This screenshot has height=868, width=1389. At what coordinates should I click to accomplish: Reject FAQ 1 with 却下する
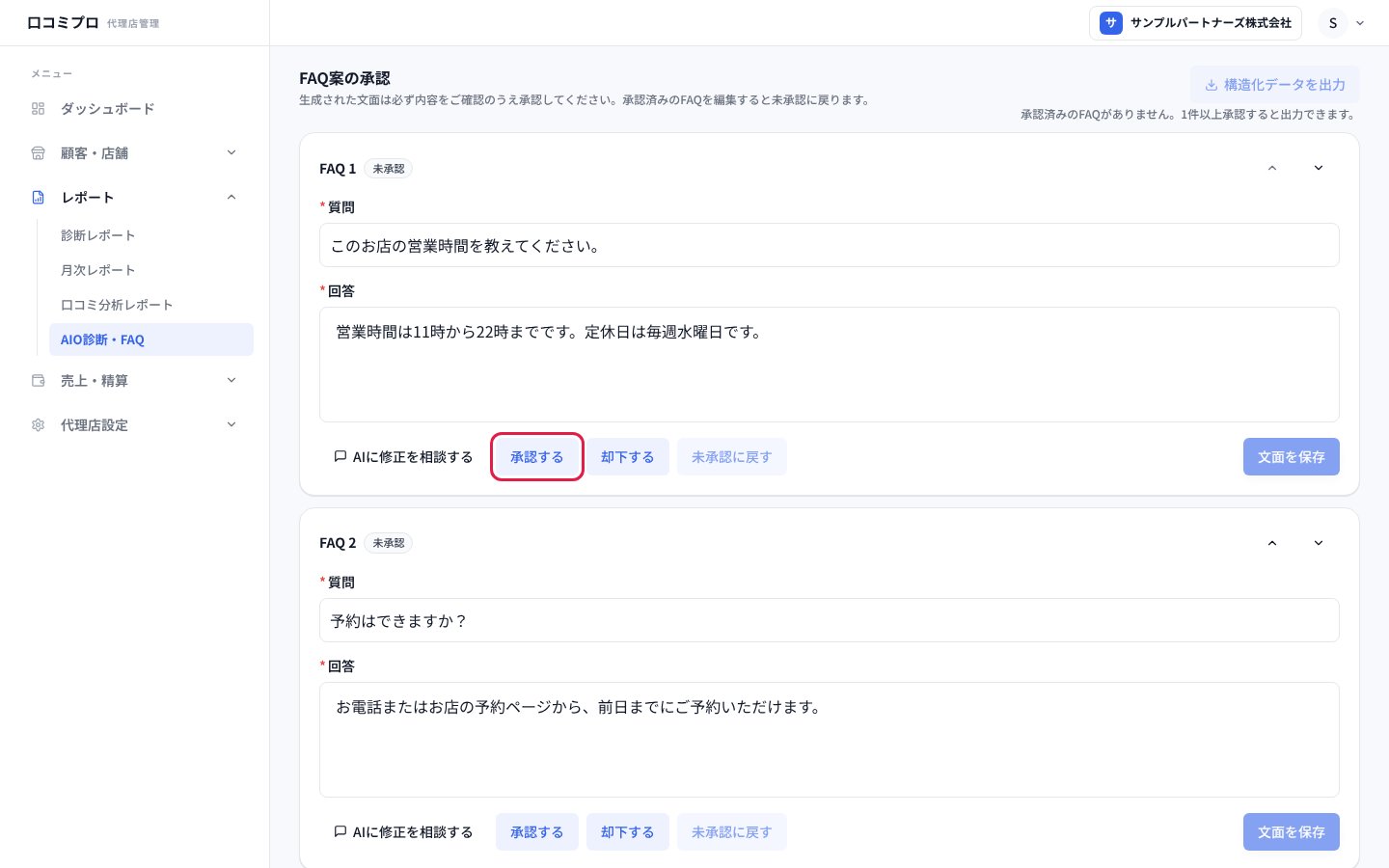[x=628, y=457]
